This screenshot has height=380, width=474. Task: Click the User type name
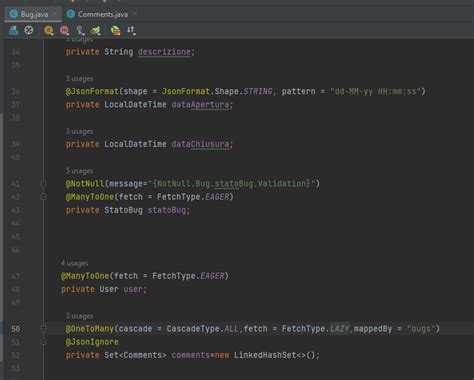click(x=109, y=289)
